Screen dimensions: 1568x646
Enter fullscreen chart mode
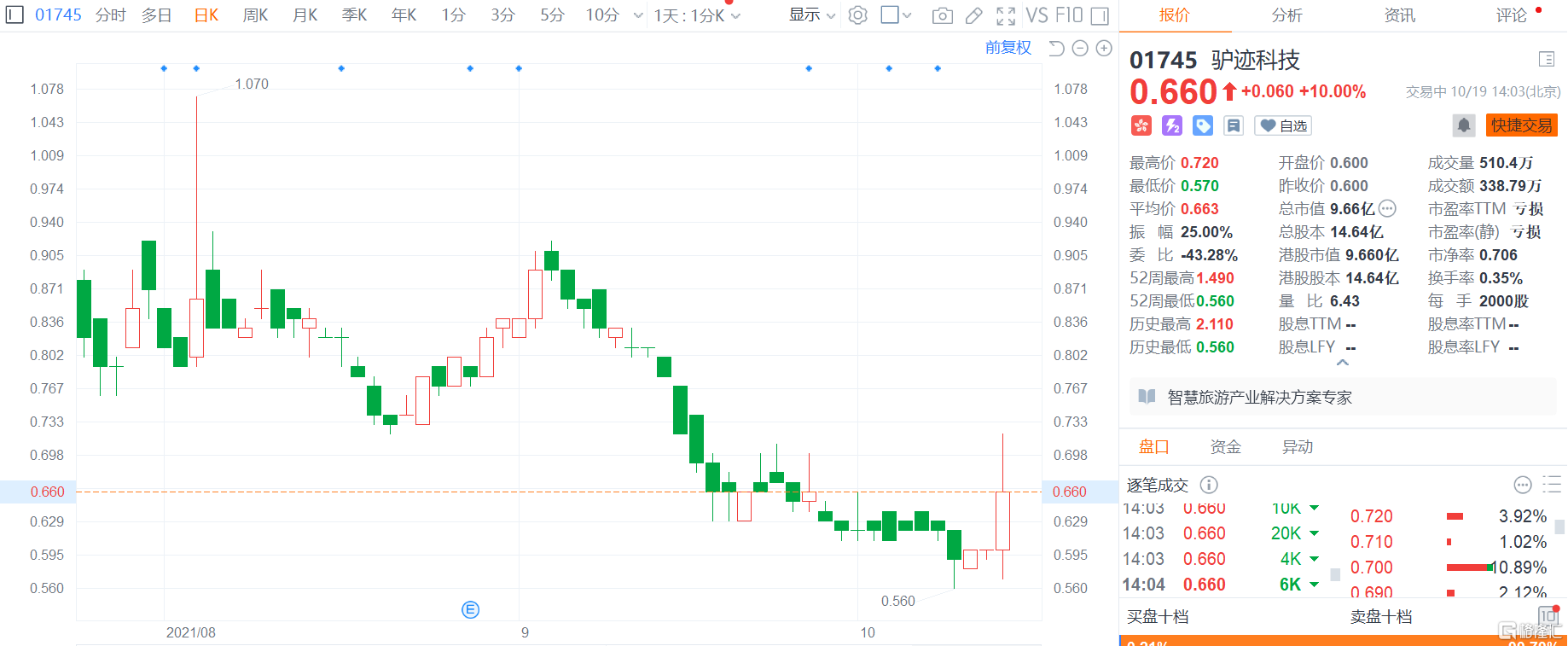point(1006,15)
